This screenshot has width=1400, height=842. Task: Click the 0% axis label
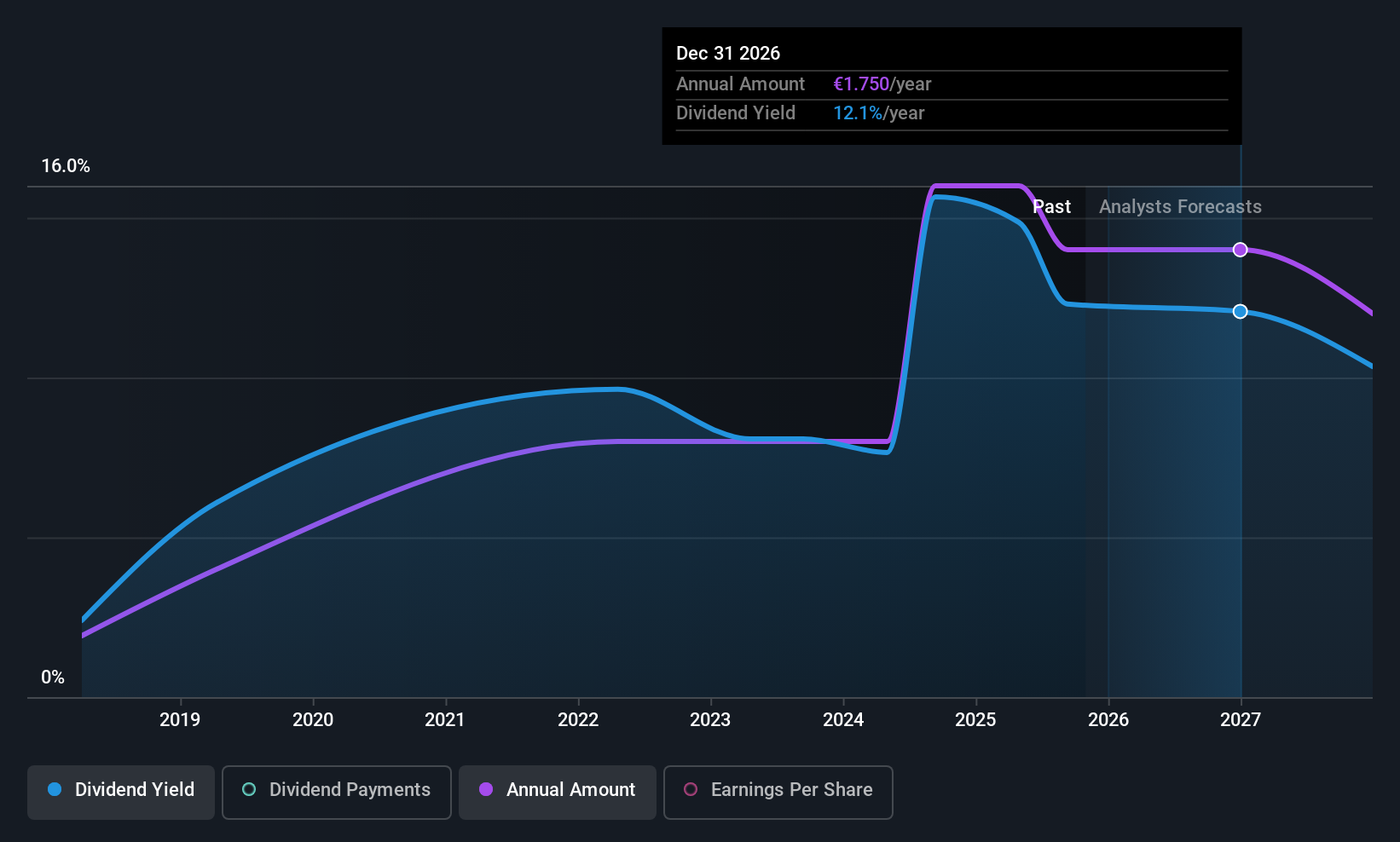[52, 677]
